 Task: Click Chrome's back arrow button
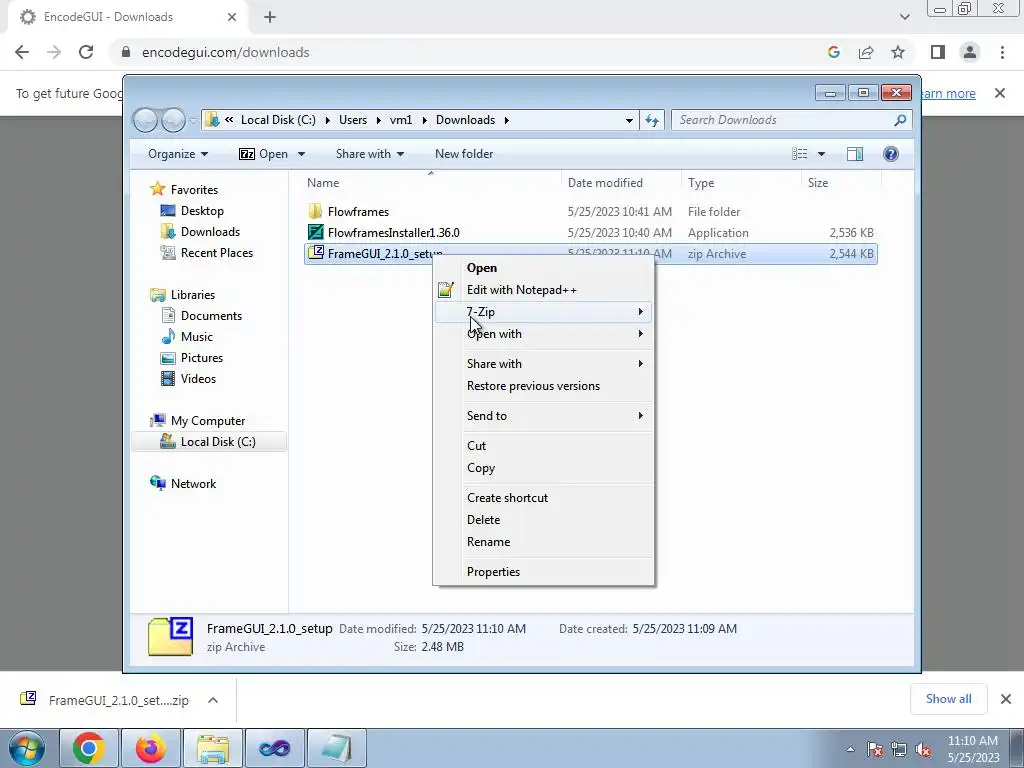22,52
